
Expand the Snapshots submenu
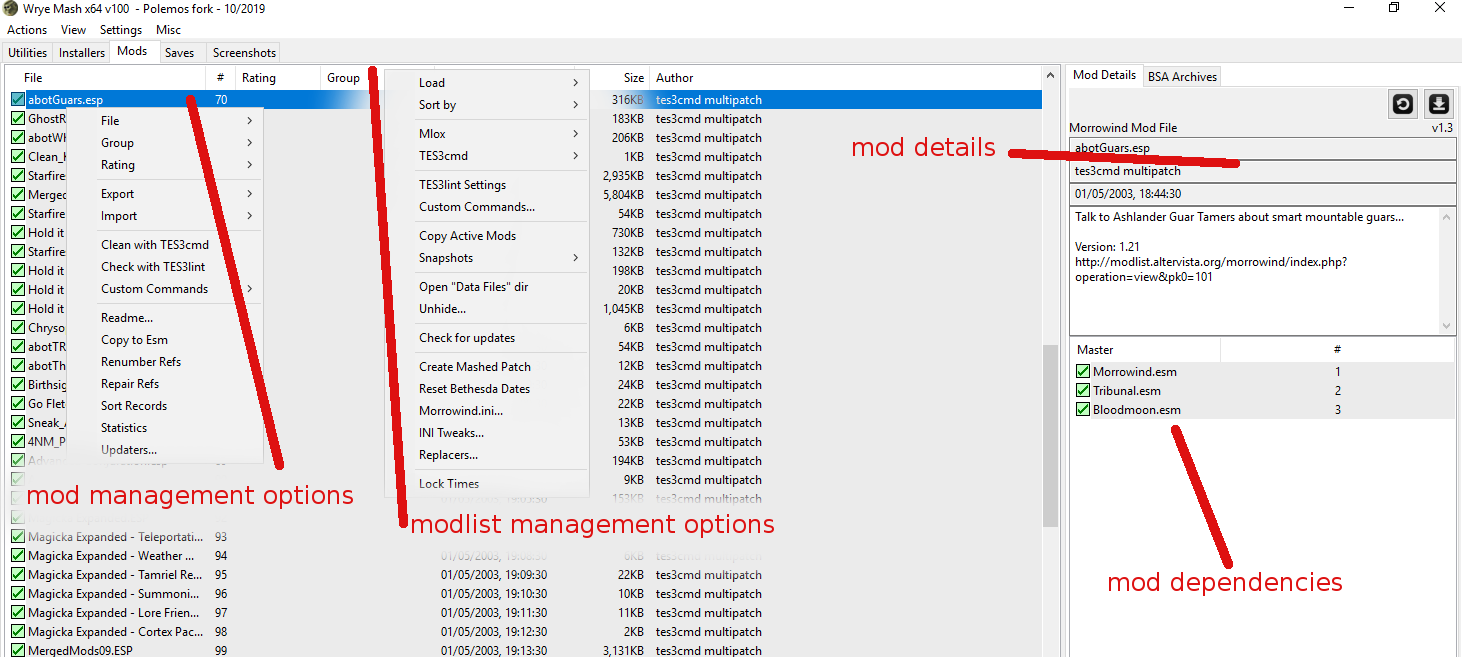tap(487, 258)
